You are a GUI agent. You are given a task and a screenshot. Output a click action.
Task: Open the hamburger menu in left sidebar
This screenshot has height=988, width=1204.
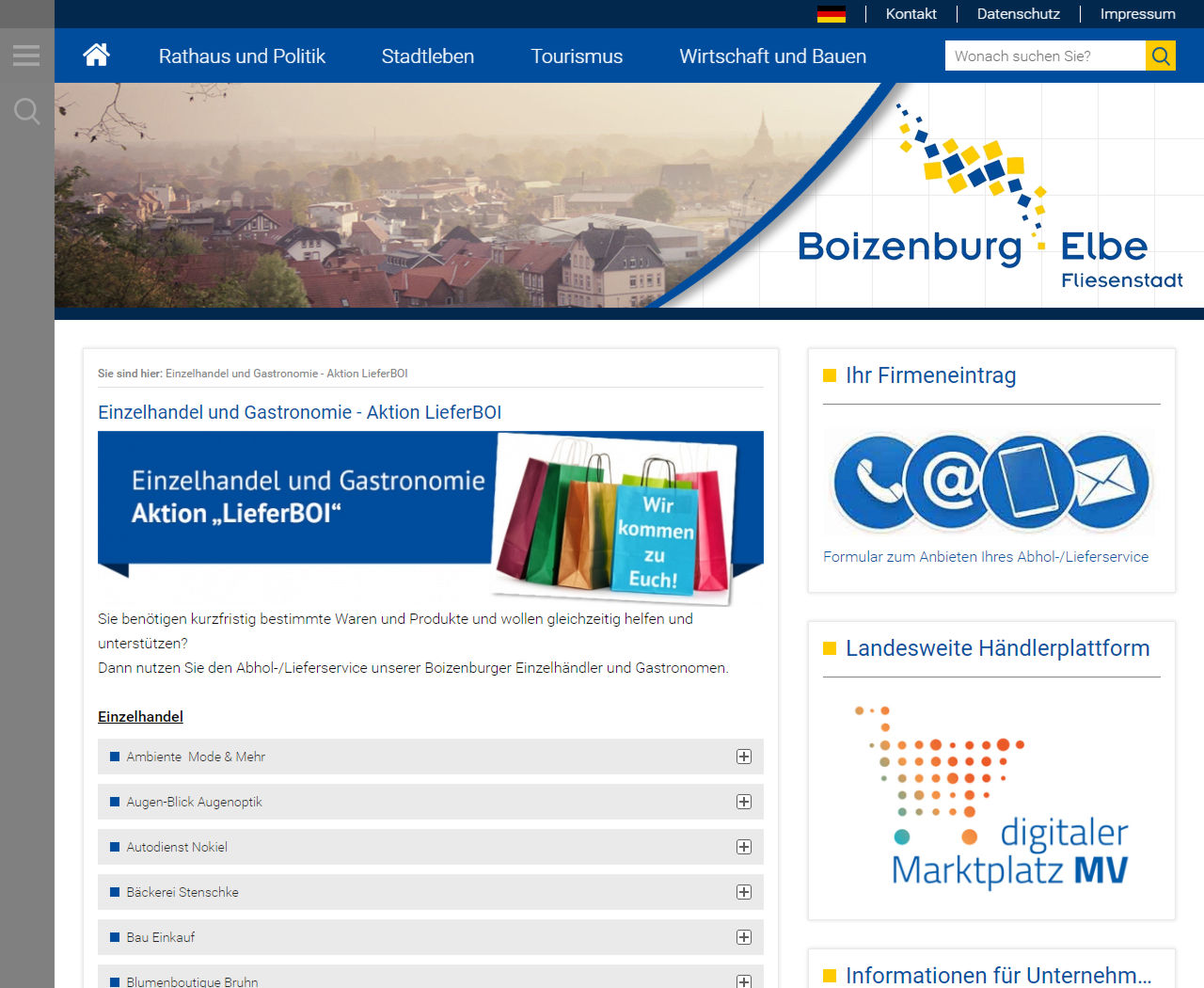pos(26,56)
